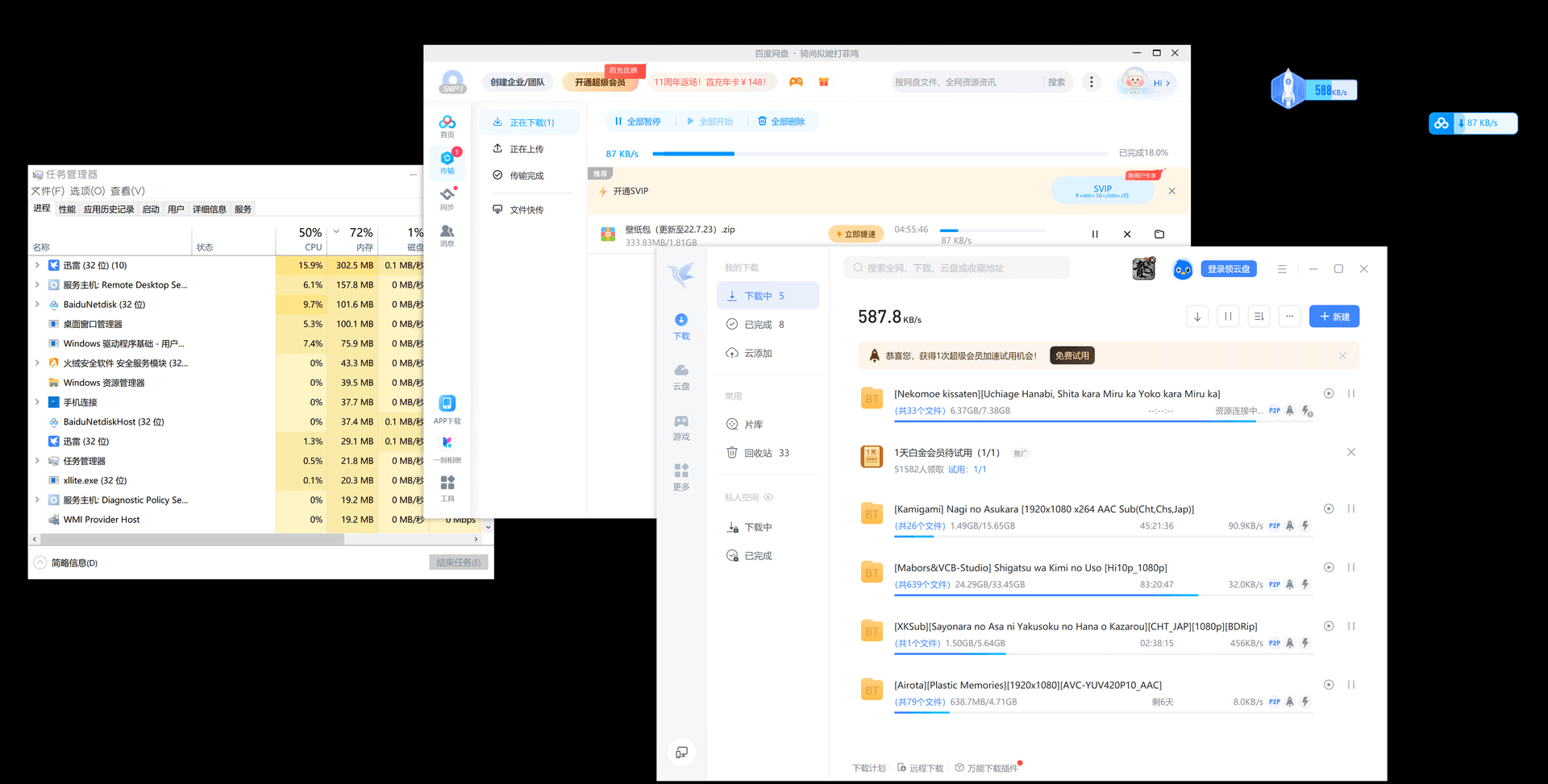
Task: Open folder icon for 壁纸包 zip download
Action: (x=1159, y=234)
